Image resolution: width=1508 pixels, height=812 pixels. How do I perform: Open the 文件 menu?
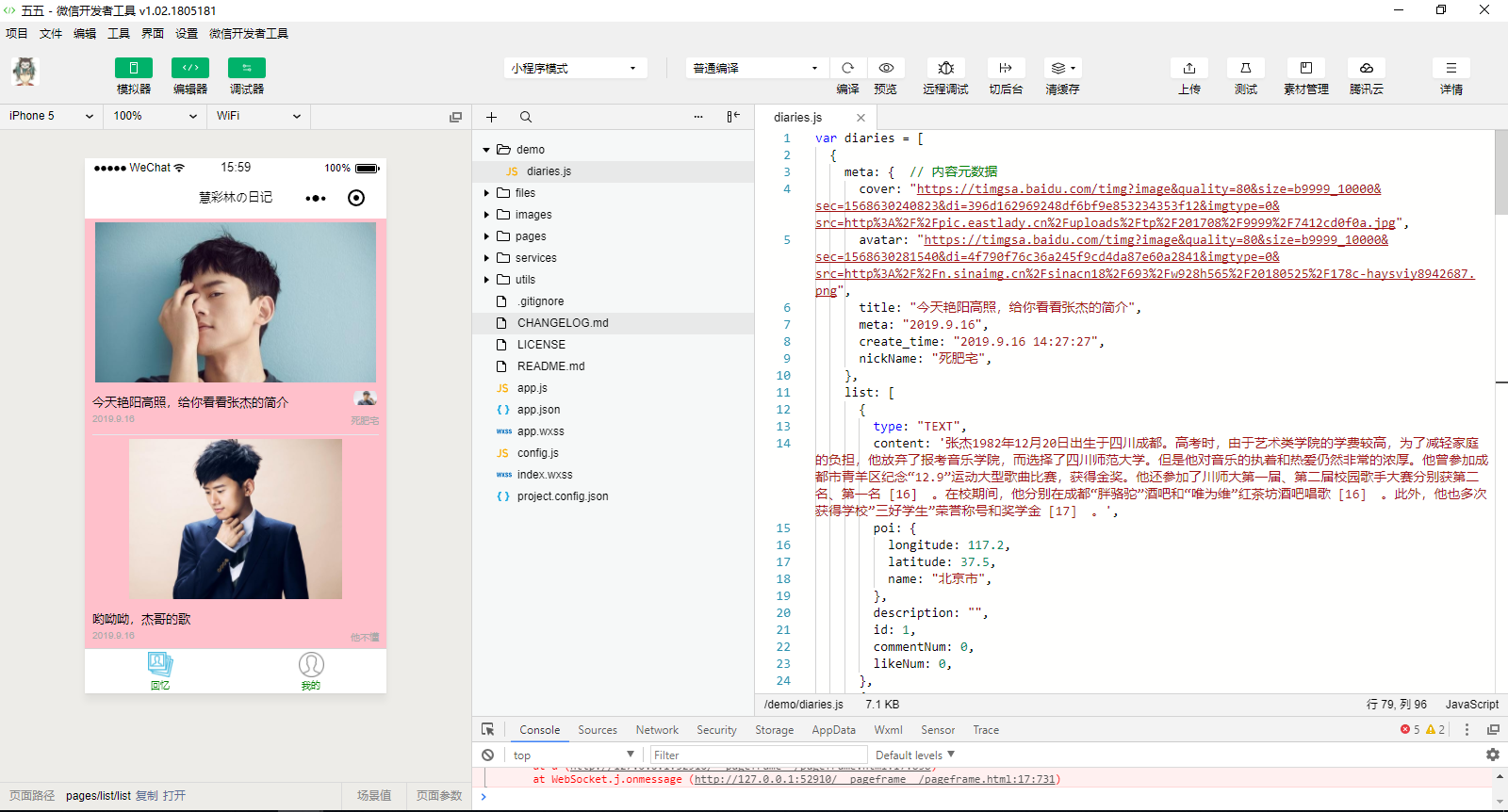click(51, 33)
